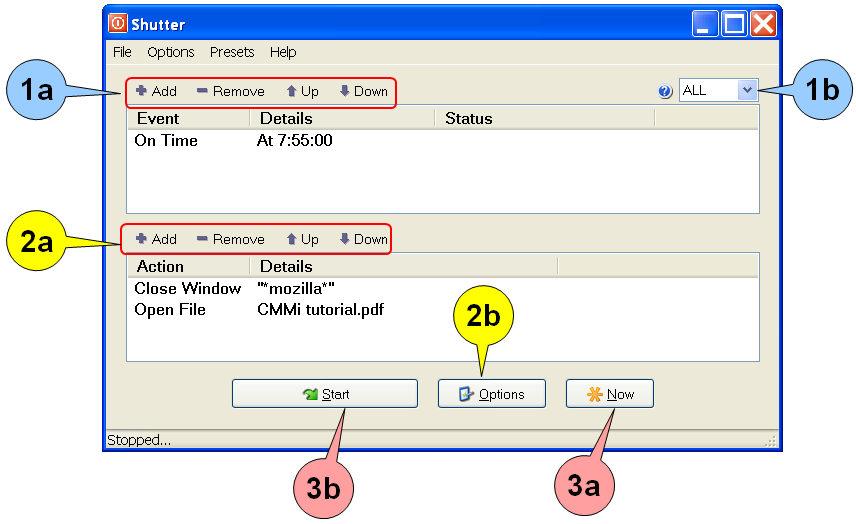Image resolution: width=856 pixels, height=524 pixels.
Task: Close the Shutter window
Action: click(763, 23)
